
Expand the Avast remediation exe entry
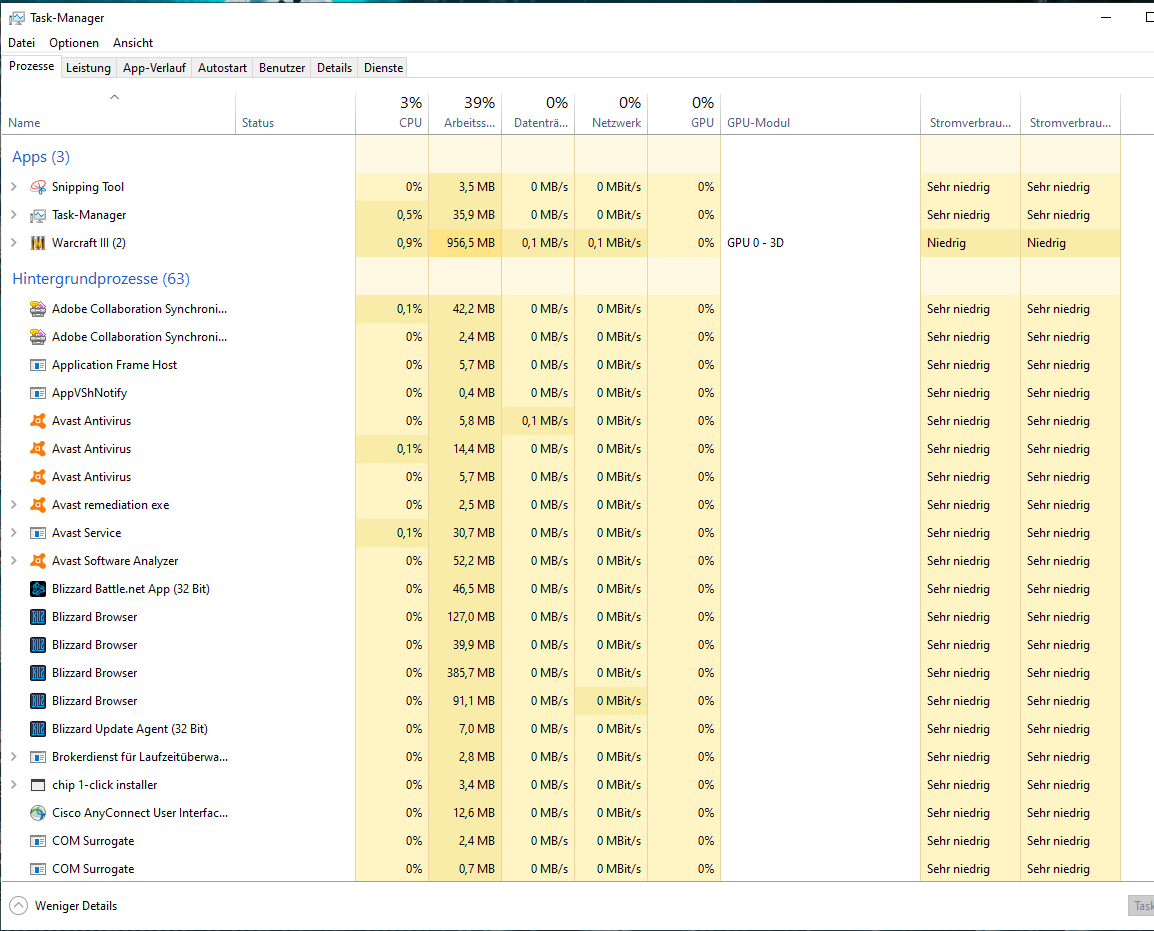coord(13,505)
